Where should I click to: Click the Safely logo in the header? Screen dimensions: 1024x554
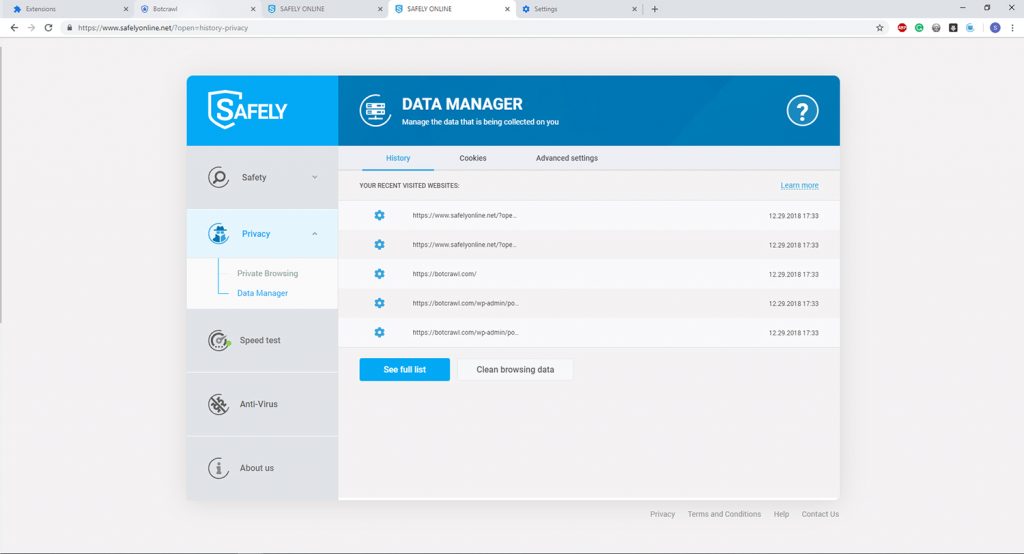pyautogui.click(x=247, y=110)
